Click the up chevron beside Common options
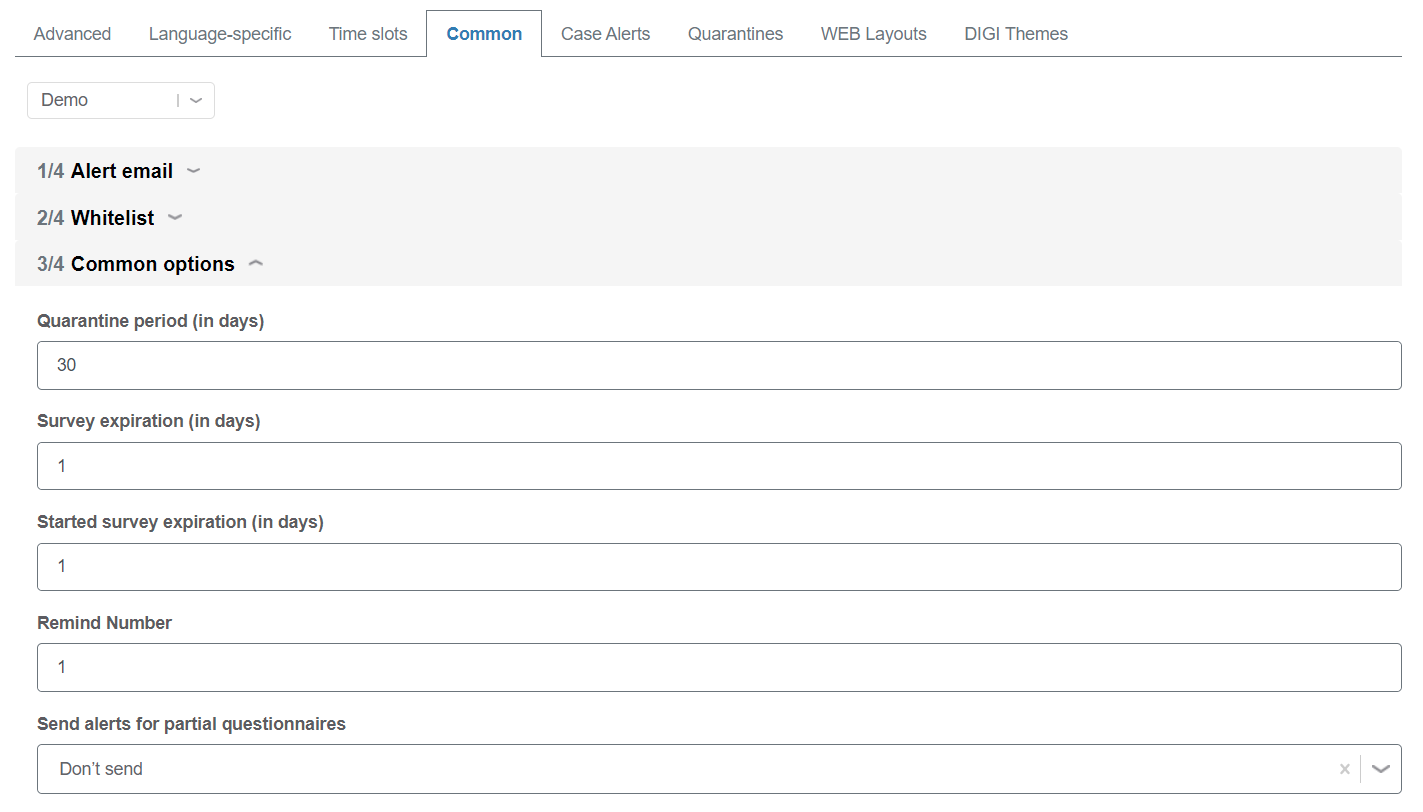1423x812 pixels. coord(256,264)
